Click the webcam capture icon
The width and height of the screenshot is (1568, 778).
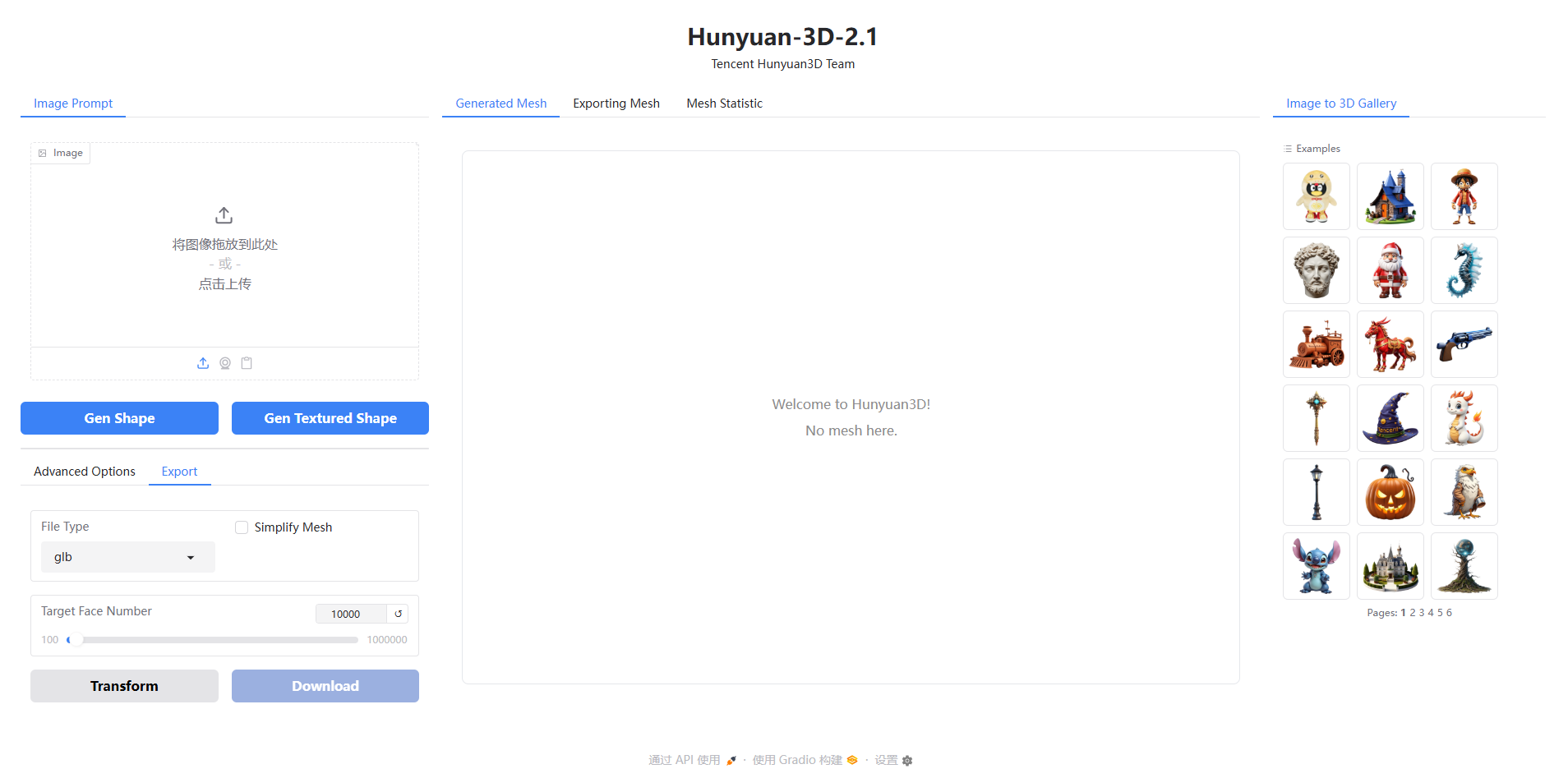pyautogui.click(x=225, y=363)
